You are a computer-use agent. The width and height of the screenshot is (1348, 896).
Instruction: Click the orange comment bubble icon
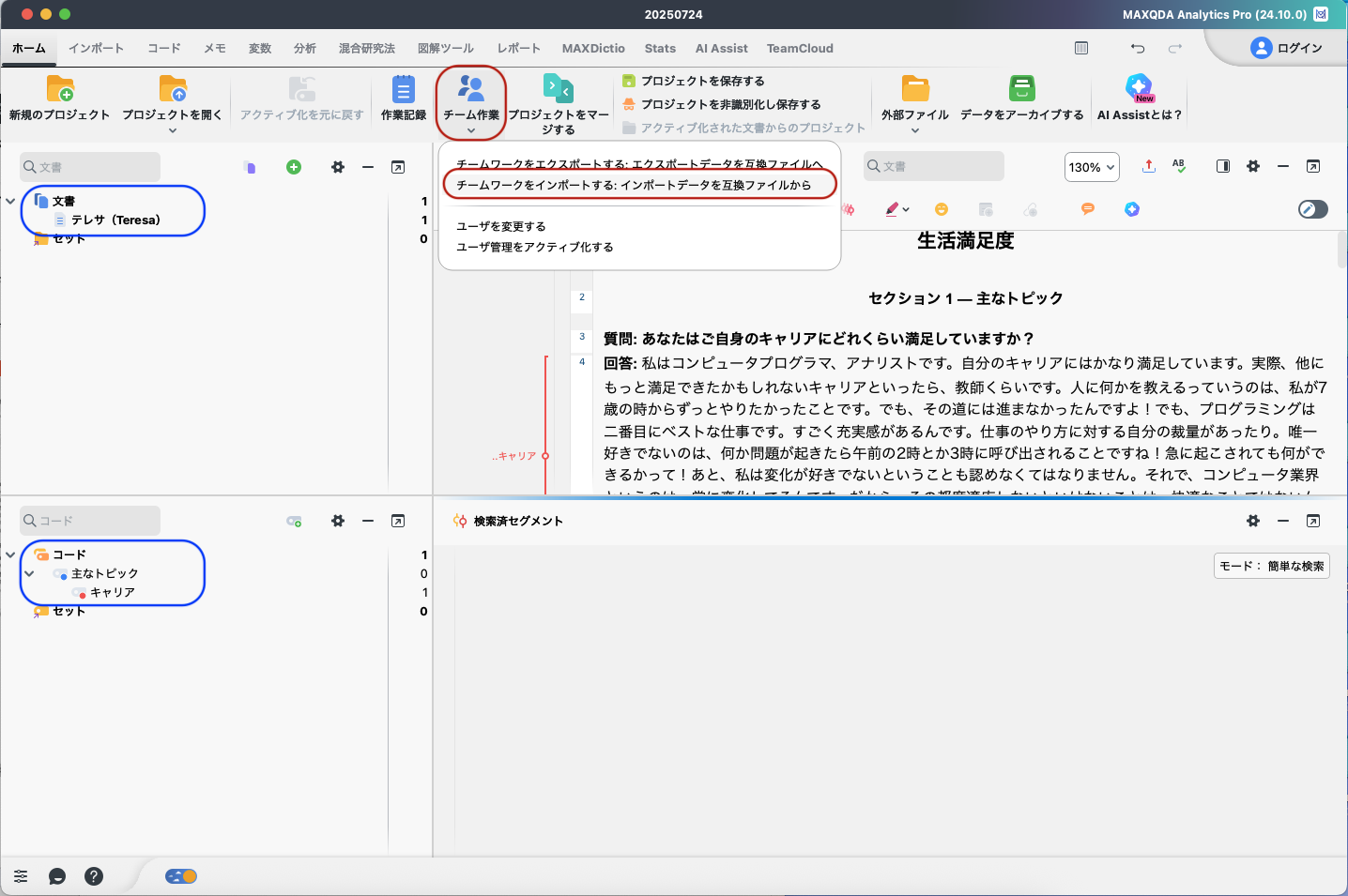click(x=1088, y=209)
